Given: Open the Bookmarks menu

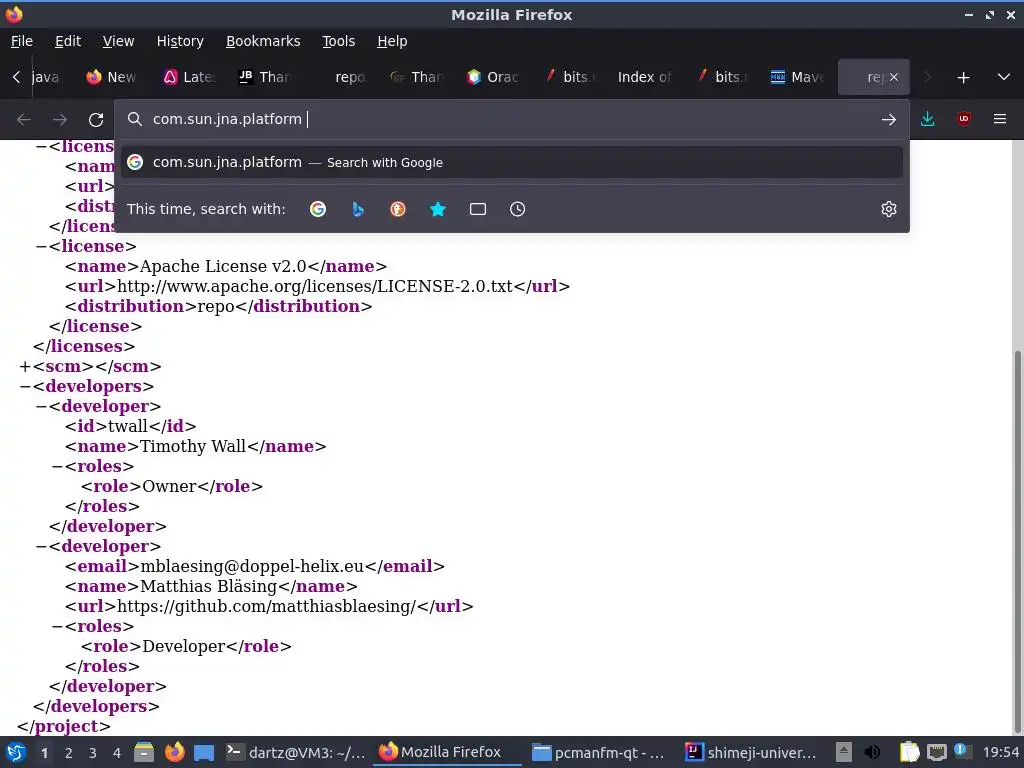Looking at the screenshot, I should (263, 41).
